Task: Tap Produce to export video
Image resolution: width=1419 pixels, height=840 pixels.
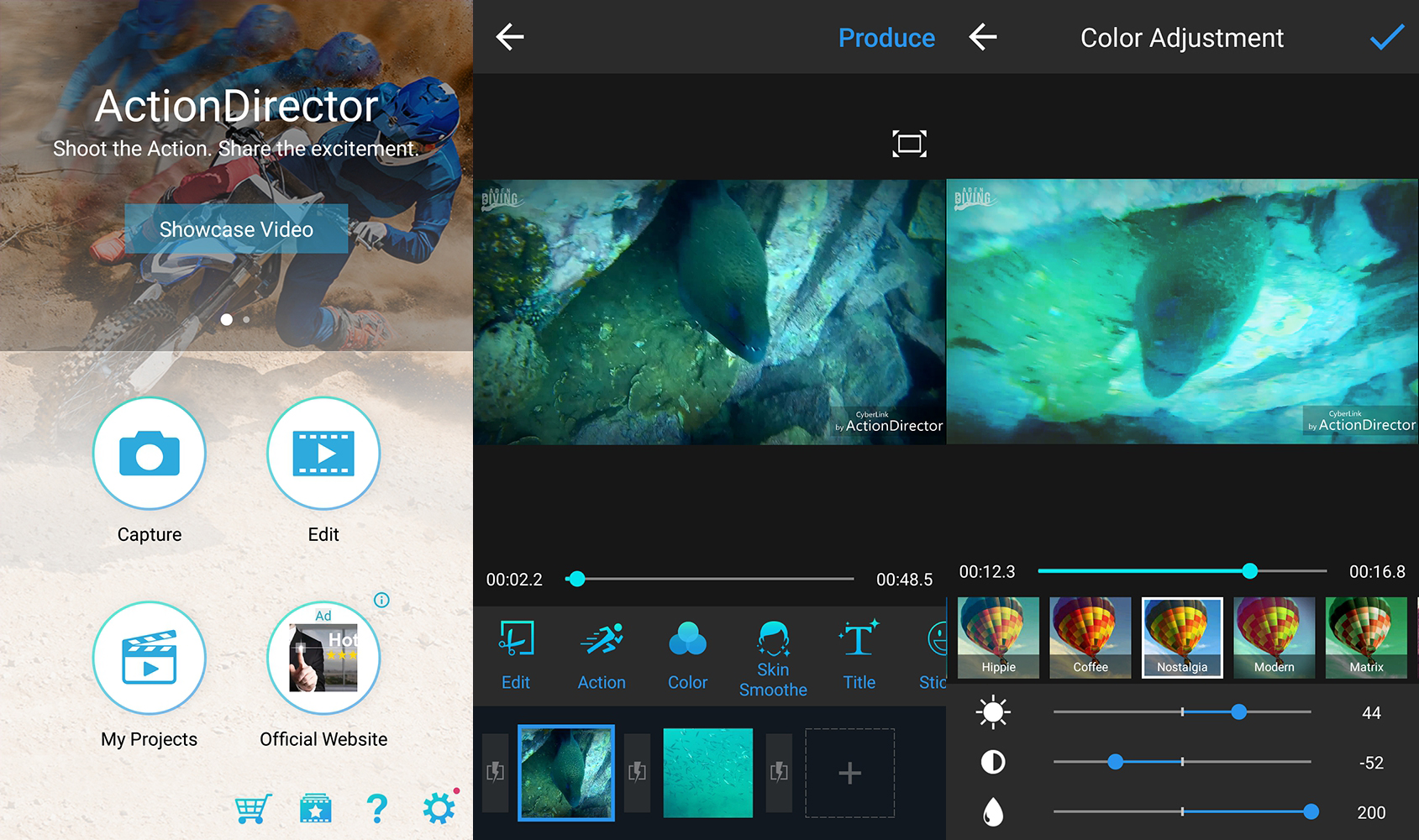Action: click(x=886, y=38)
